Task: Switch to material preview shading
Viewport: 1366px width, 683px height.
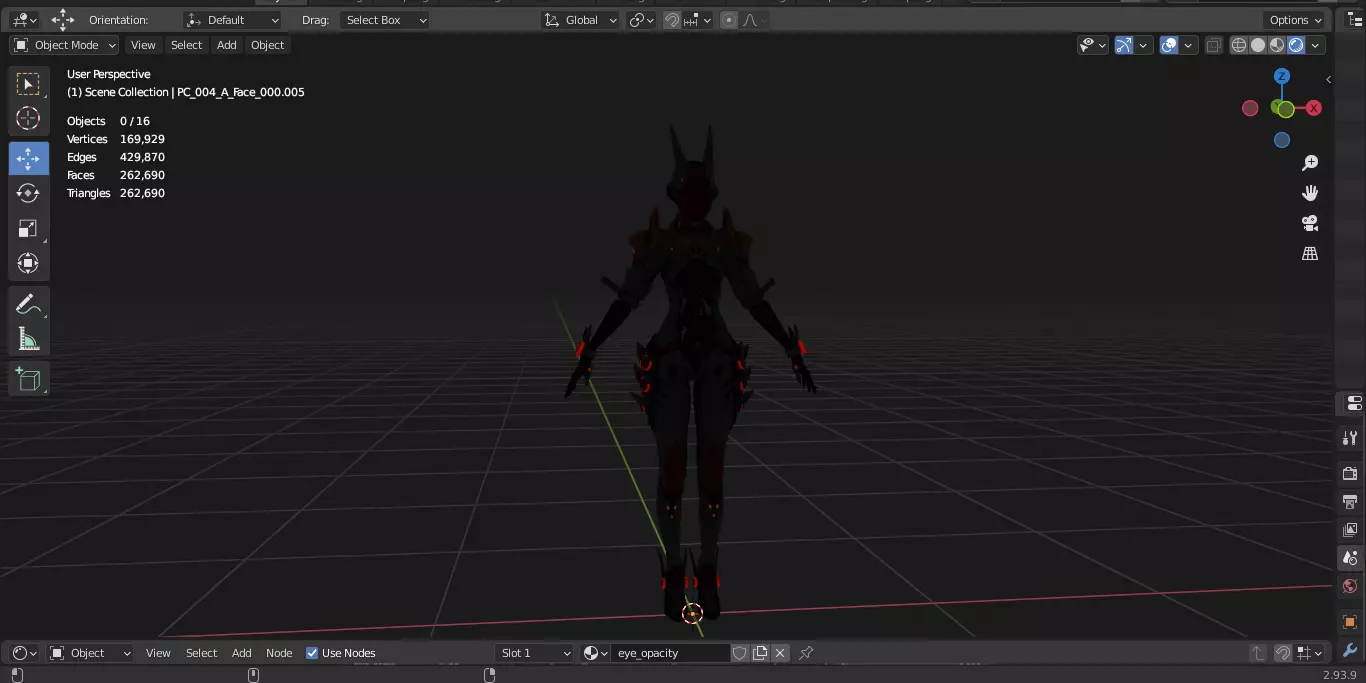Action: [x=1277, y=45]
